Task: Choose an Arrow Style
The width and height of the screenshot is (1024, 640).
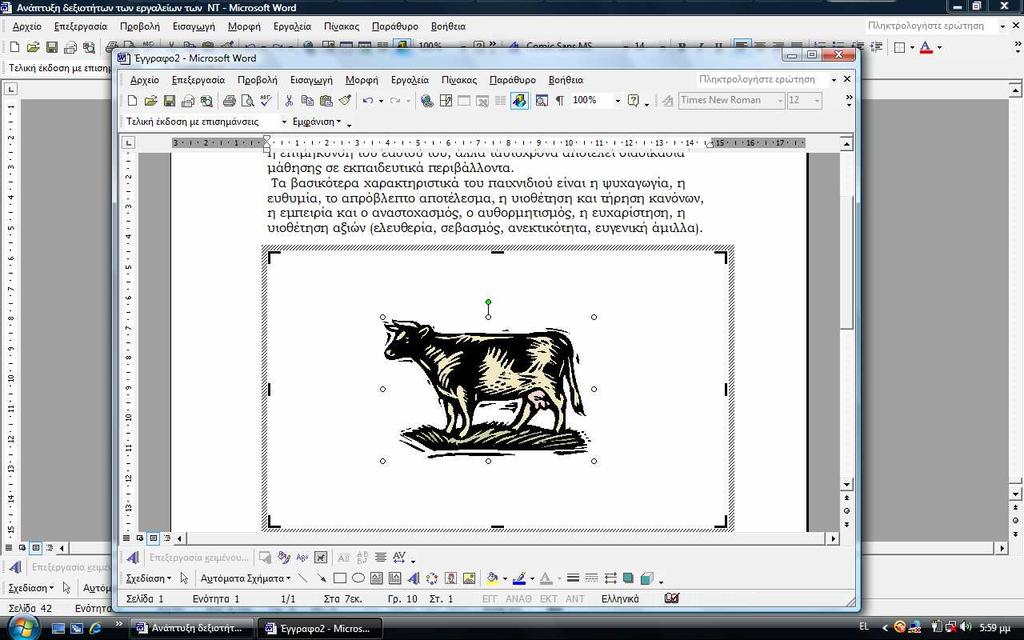Action: pos(610,579)
